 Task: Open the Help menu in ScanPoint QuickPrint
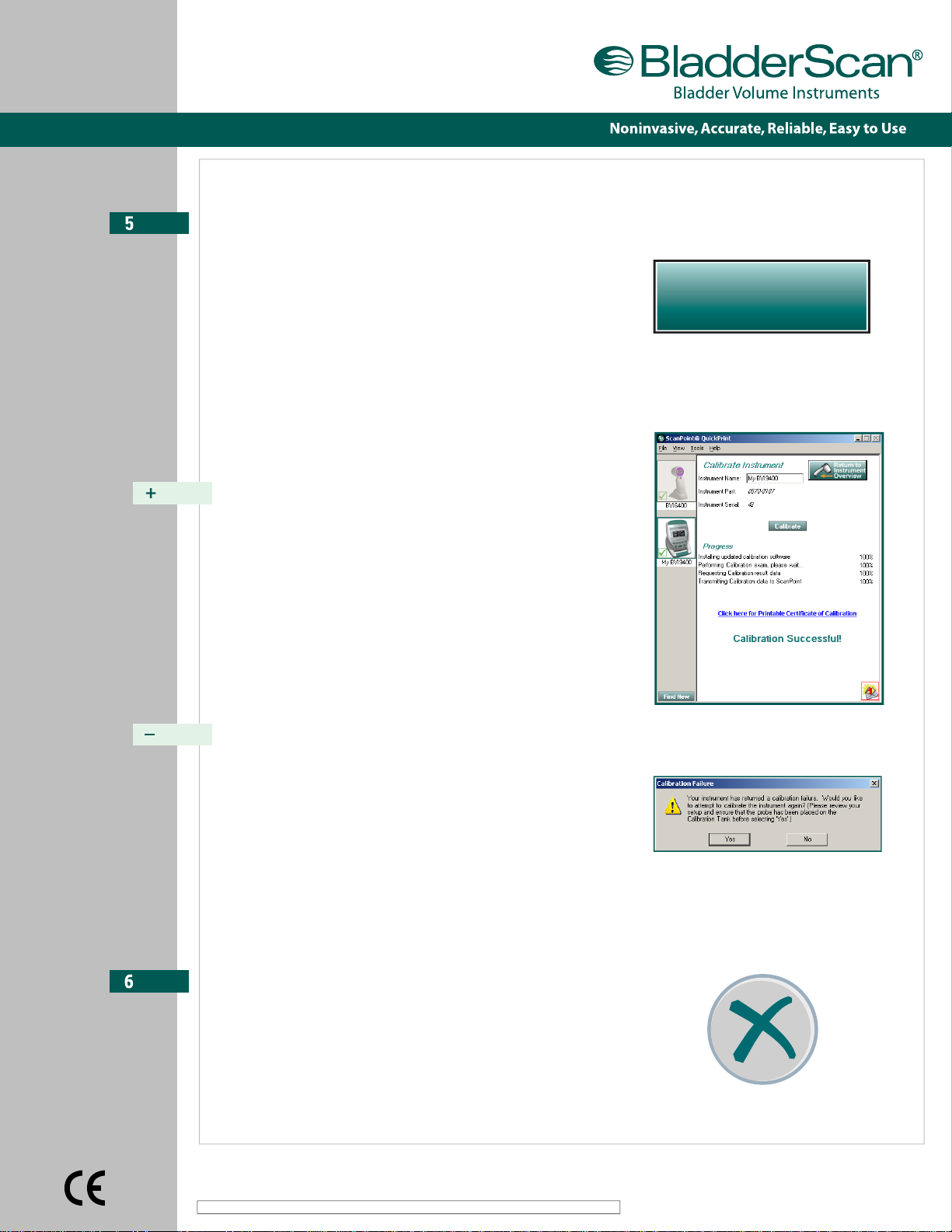click(715, 448)
